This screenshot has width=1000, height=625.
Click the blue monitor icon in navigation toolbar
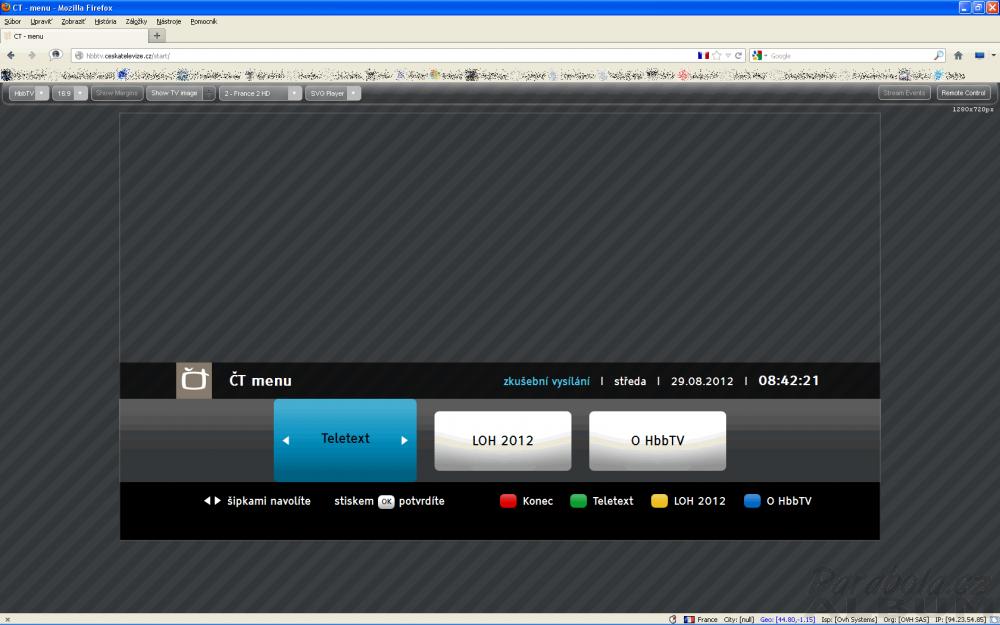point(980,55)
